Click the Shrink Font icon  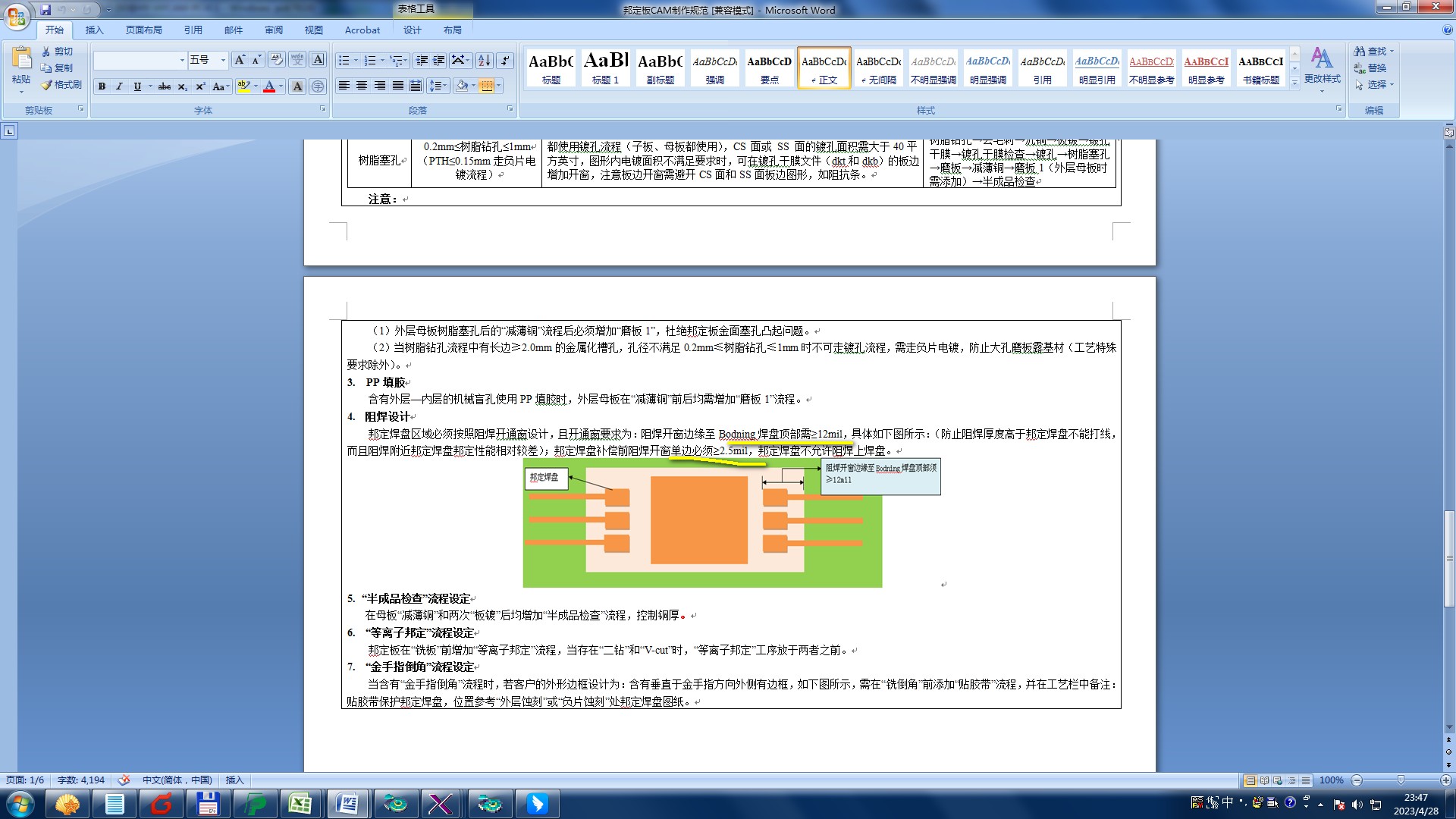[x=256, y=60]
